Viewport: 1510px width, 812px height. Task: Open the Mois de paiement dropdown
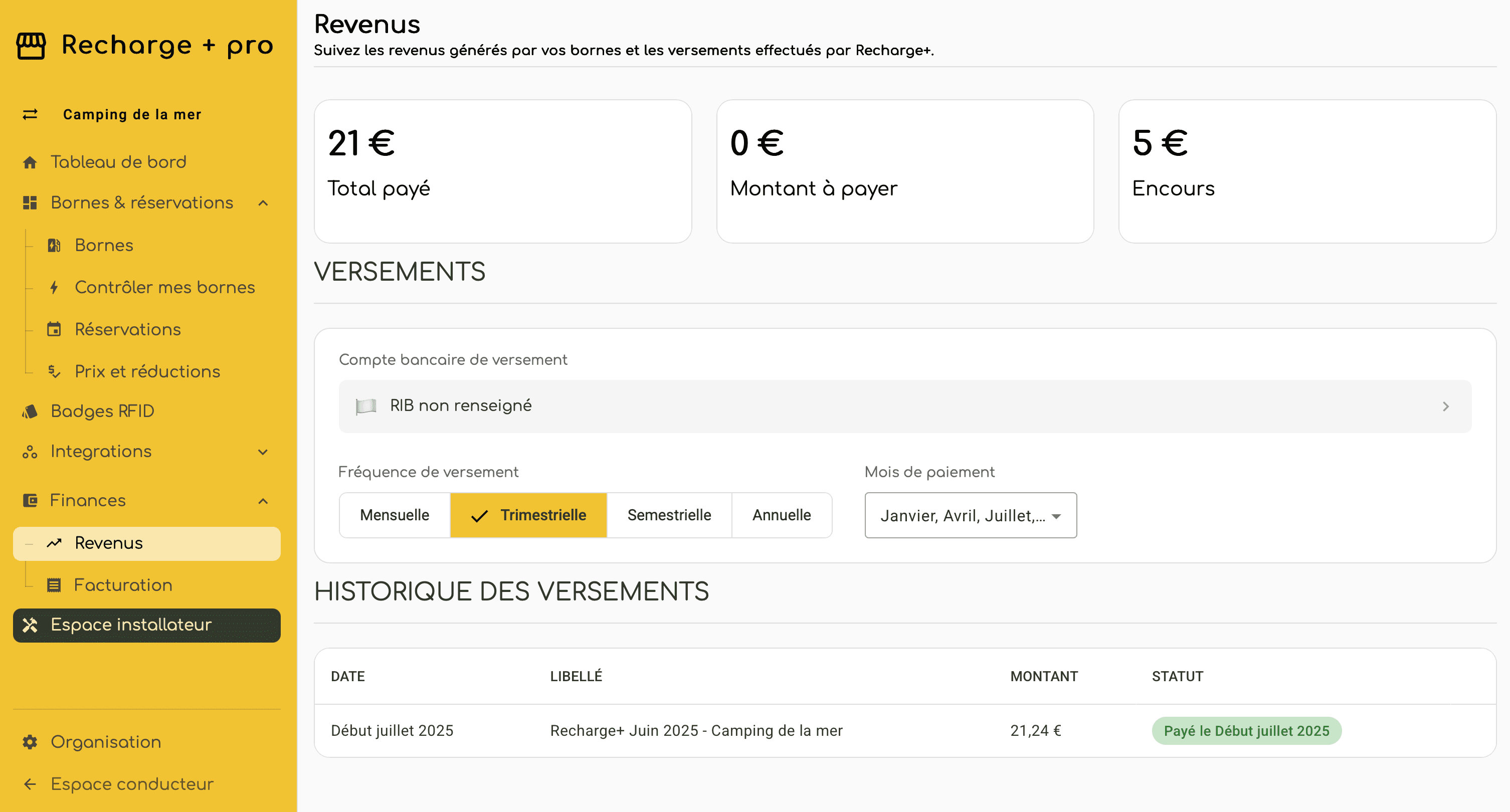pyautogui.click(x=970, y=516)
